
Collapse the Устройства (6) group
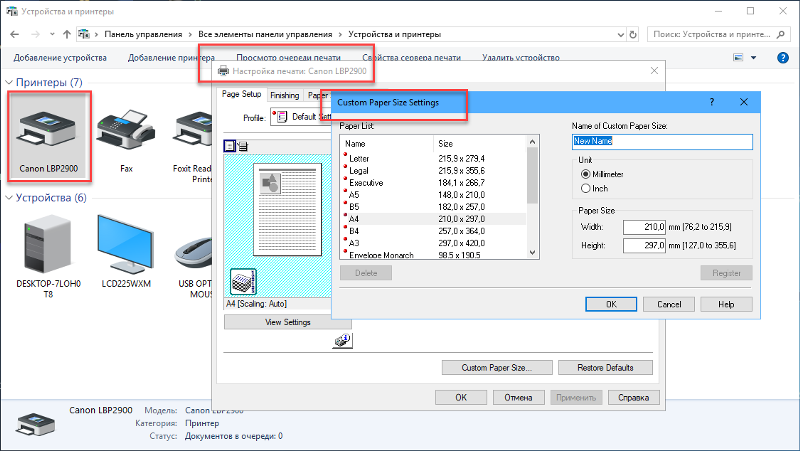[10, 198]
